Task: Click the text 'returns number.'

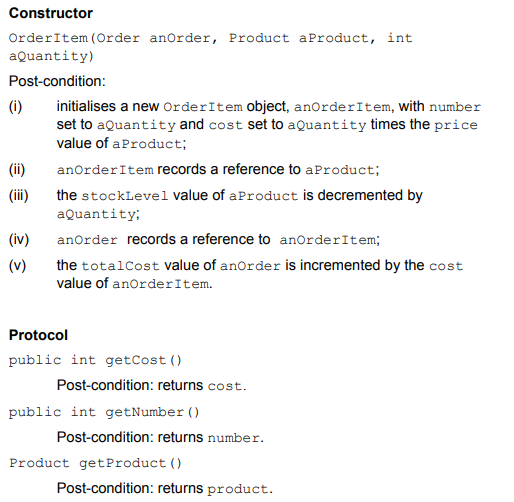Action: coord(211,437)
